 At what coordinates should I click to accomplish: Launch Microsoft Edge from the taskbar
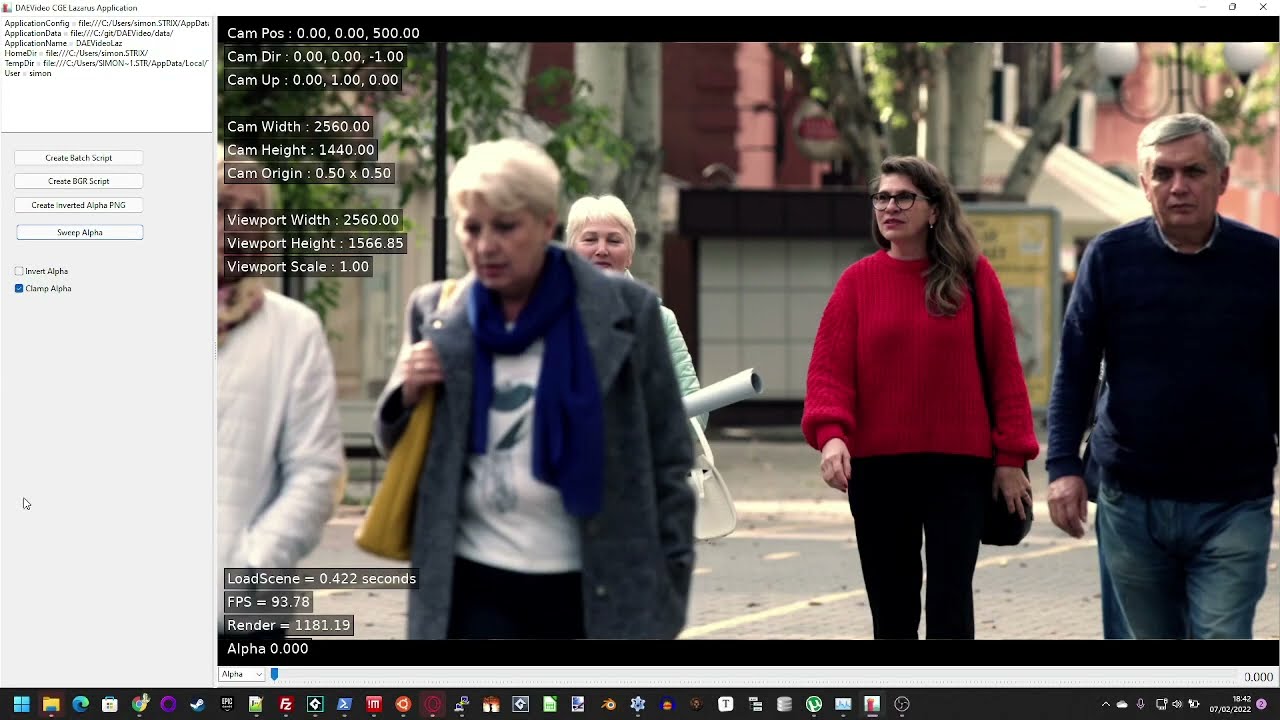pos(80,704)
